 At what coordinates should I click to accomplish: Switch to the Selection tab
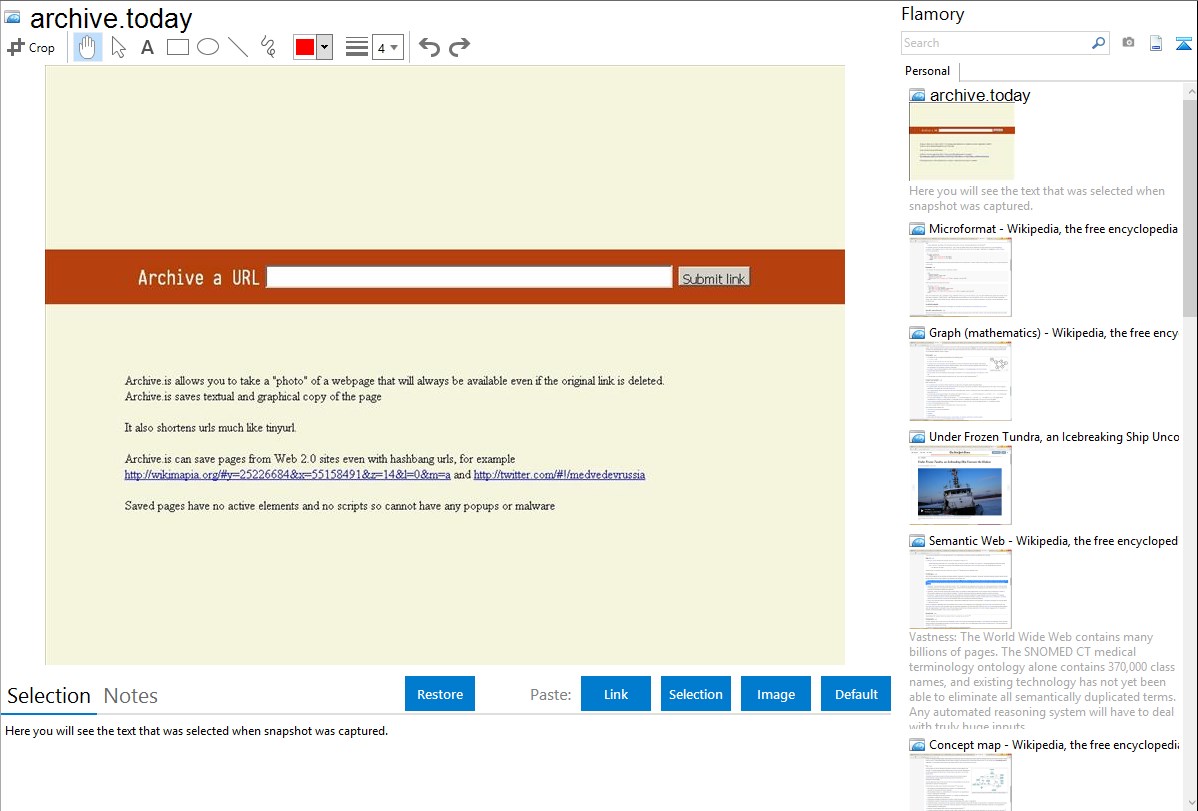49,696
